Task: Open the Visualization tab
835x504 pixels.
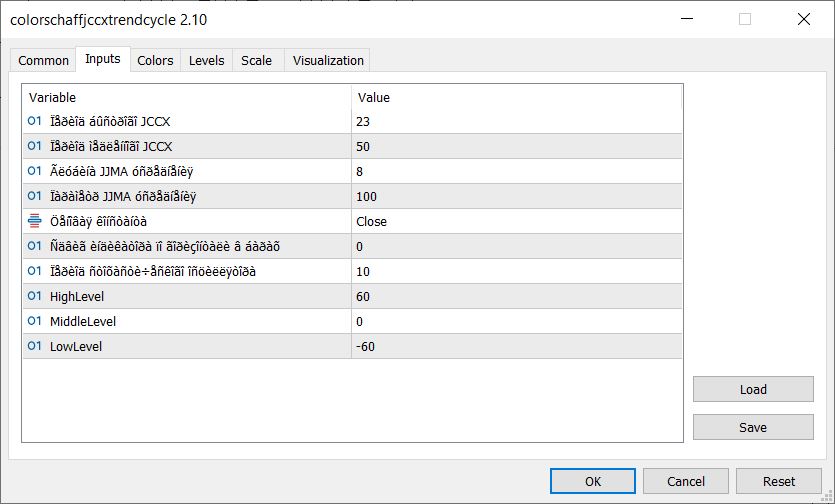Action: click(x=328, y=61)
